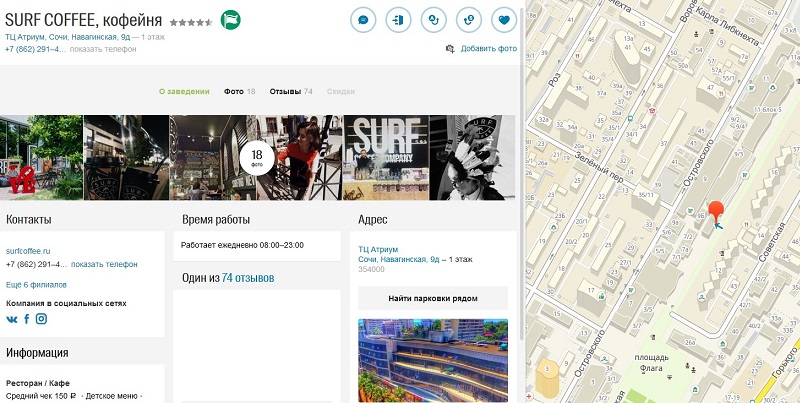Click Работает ежедневно 08:00–23:00 text
The width and height of the screenshot is (800, 403).
point(242,245)
